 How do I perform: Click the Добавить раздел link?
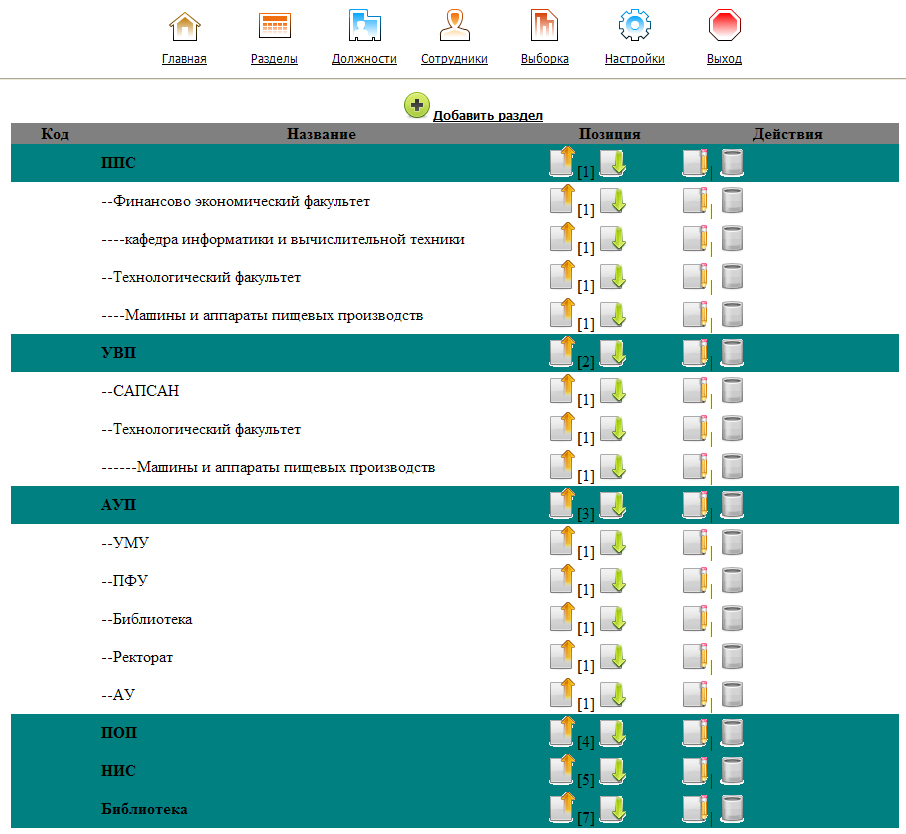487,116
